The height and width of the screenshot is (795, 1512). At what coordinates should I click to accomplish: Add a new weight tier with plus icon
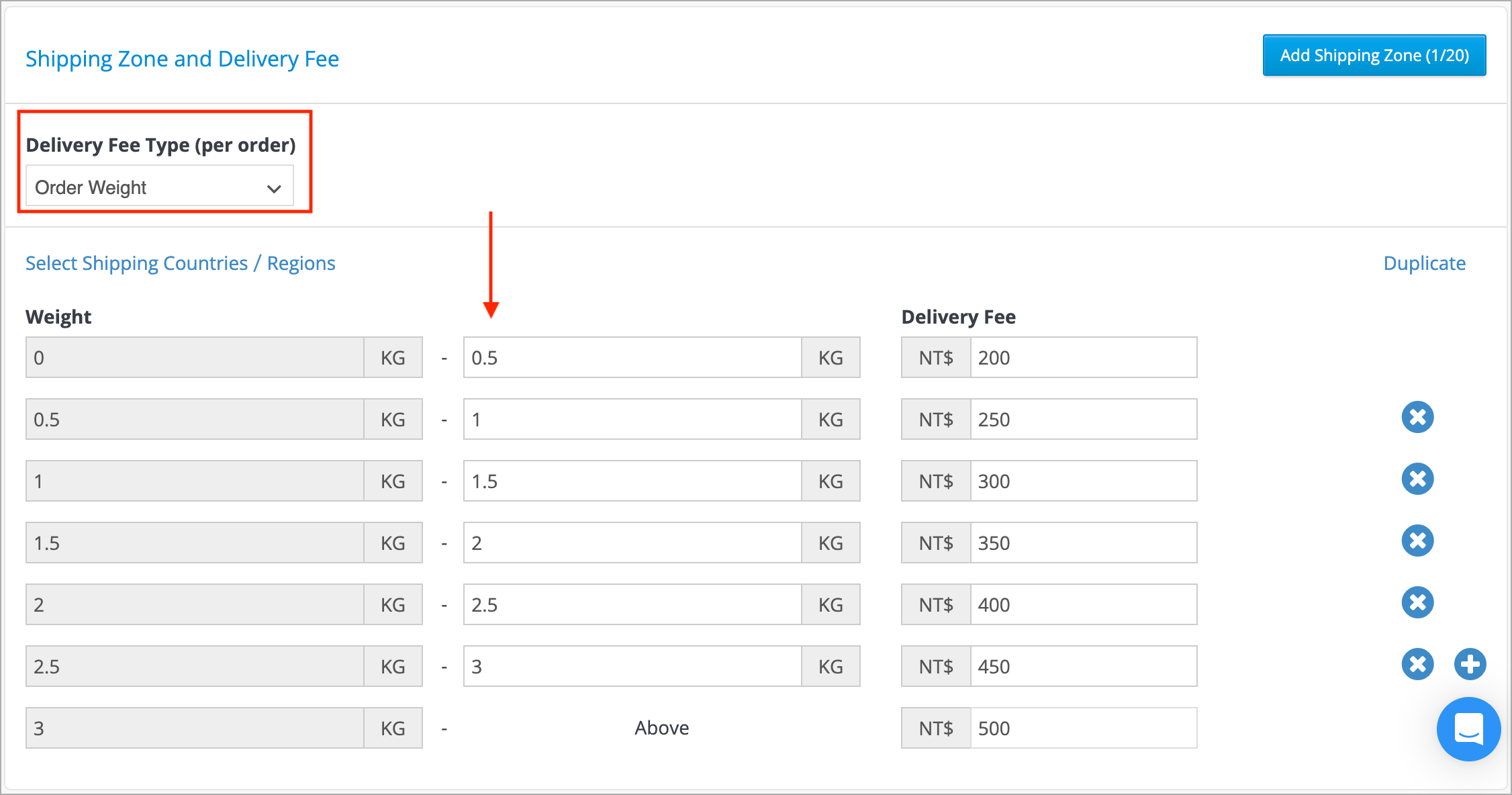click(x=1470, y=665)
